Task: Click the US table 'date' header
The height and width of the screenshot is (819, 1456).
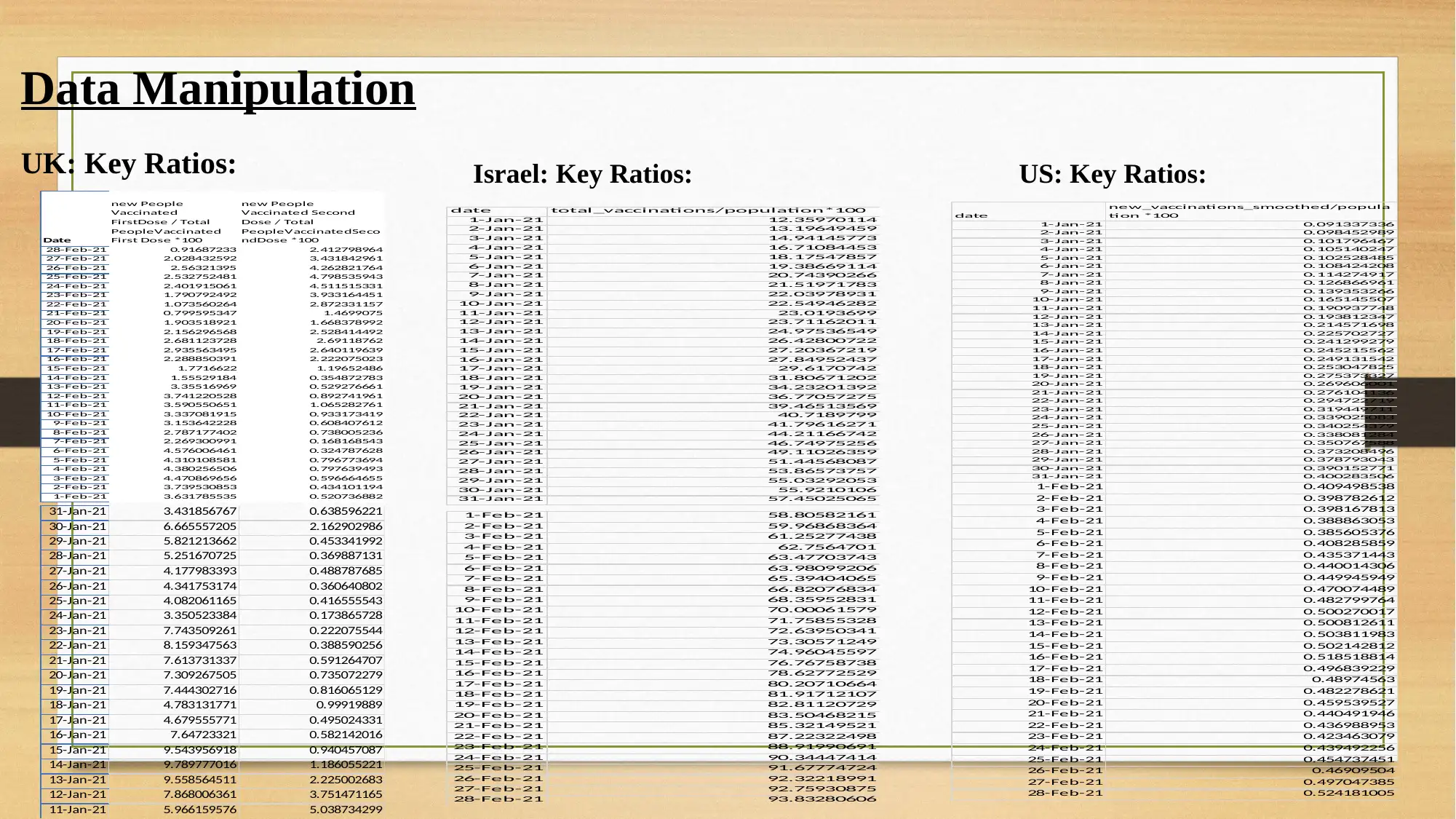Action: tap(971, 215)
